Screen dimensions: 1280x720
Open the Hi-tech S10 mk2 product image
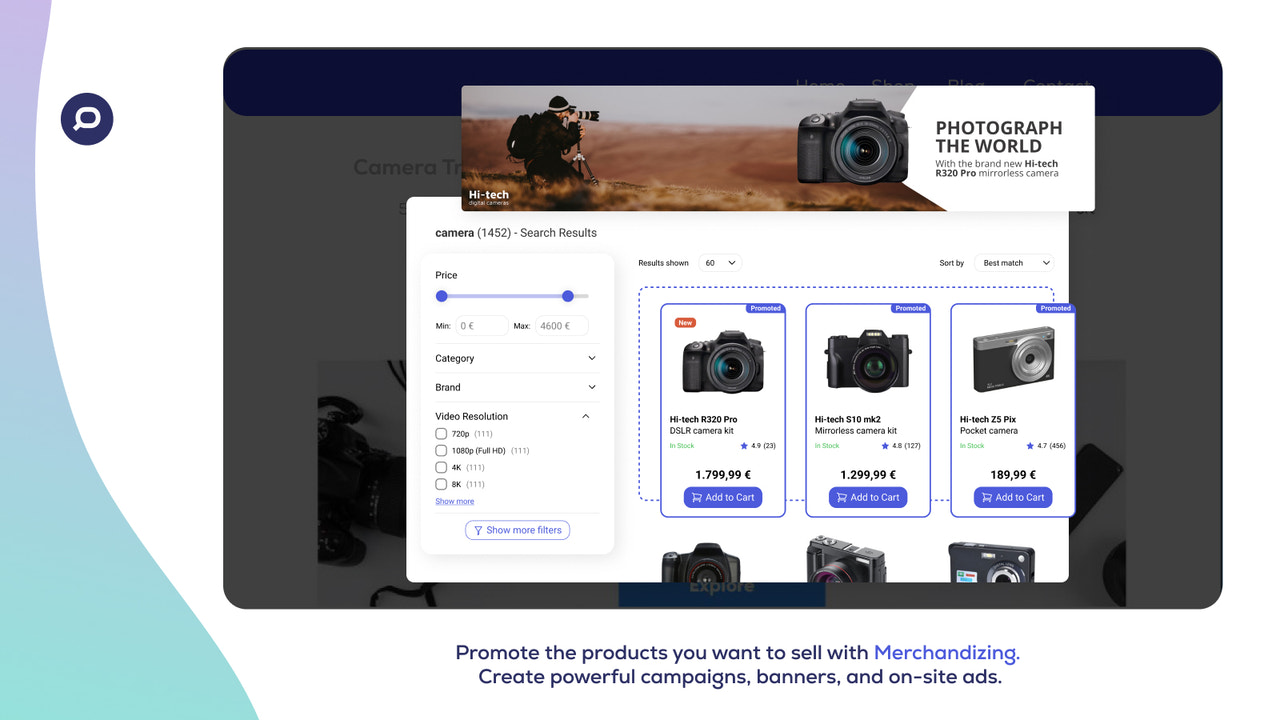pyautogui.click(x=868, y=362)
